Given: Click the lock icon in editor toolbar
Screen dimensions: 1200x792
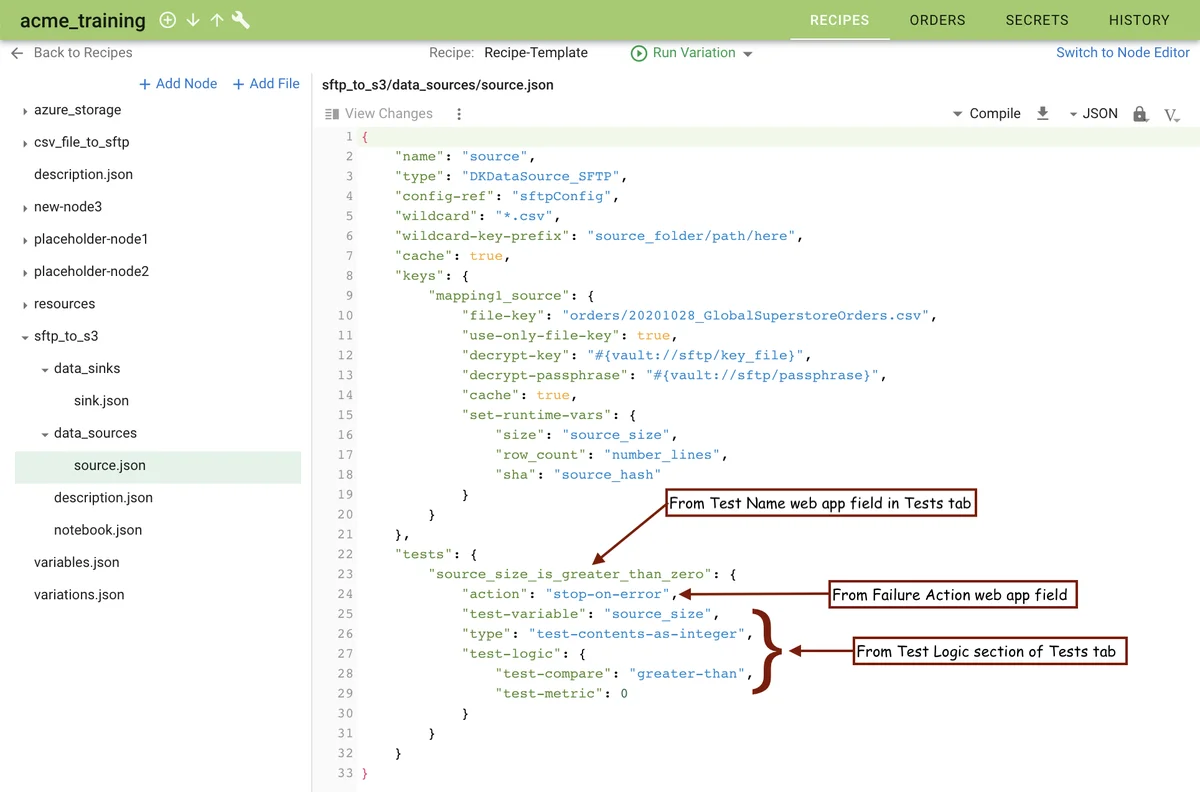Looking at the screenshot, I should click(1140, 114).
